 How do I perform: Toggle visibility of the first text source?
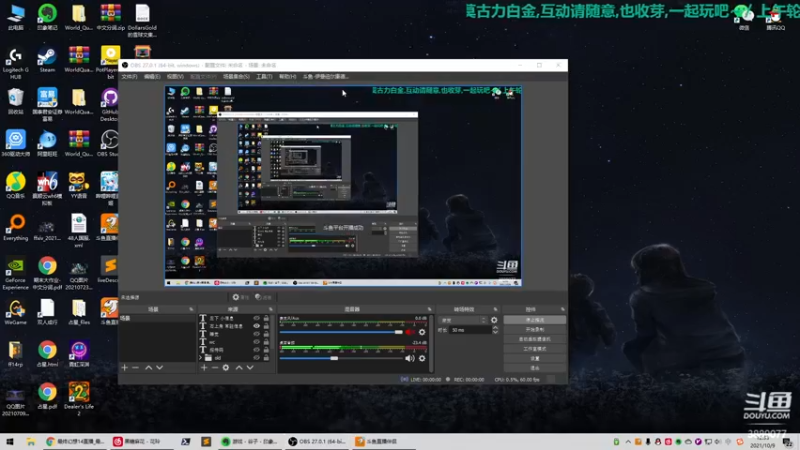pyautogui.click(x=257, y=318)
